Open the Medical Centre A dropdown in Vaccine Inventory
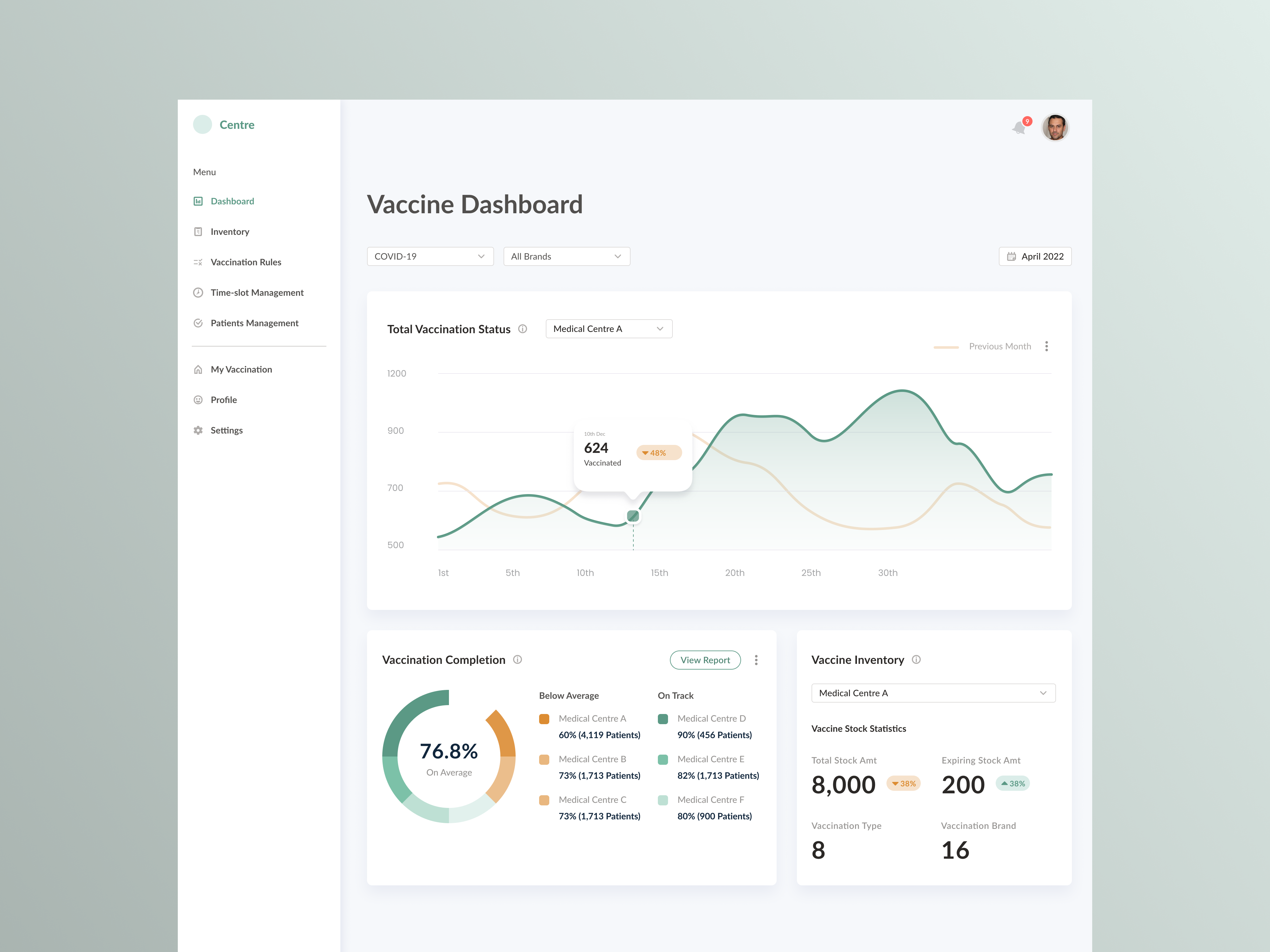Viewport: 1270px width, 952px height. [933, 693]
